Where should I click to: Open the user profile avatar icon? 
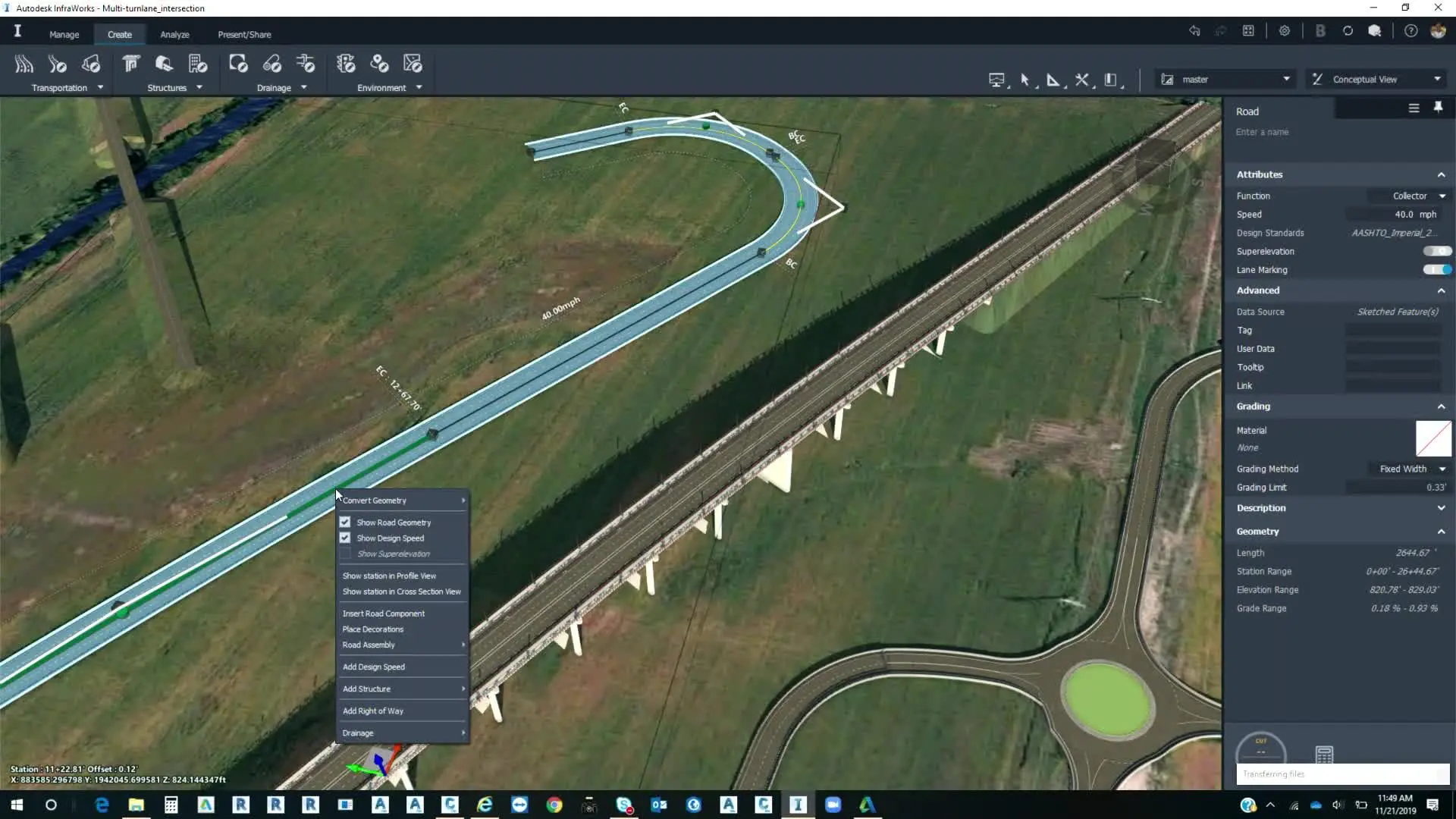tap(1438, 31)
